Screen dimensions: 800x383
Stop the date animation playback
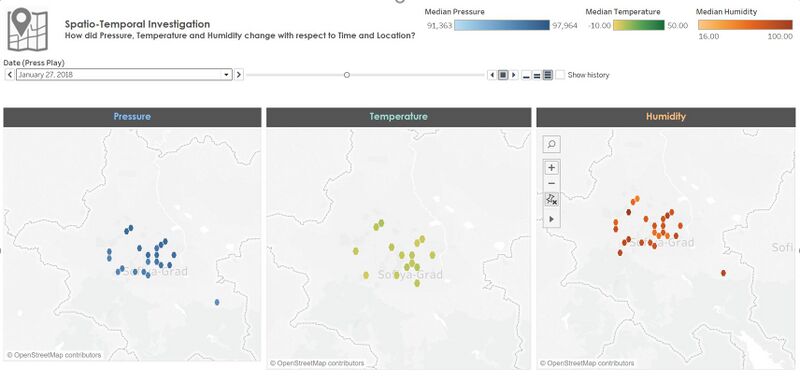(503, 75)
